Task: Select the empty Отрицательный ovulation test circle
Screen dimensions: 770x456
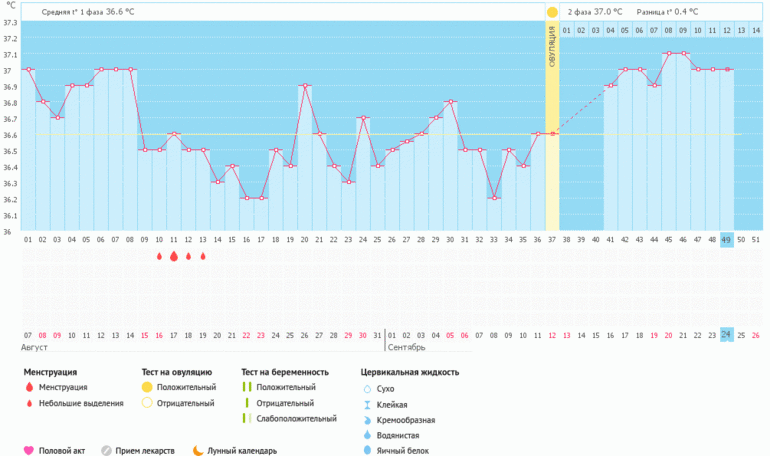Action: (x=147, y=403)
